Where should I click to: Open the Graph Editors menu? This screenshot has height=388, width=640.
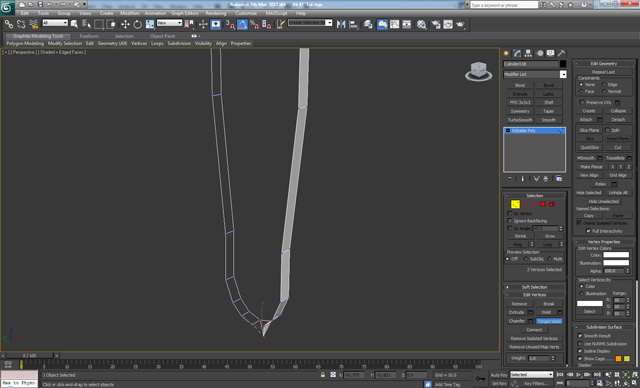(x=185, y=13)
